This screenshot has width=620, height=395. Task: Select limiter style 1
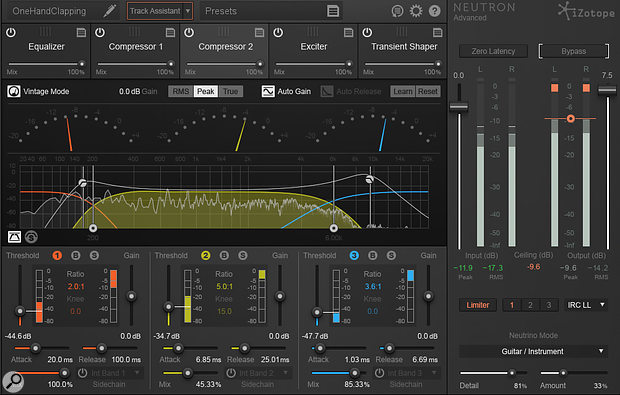512,305
